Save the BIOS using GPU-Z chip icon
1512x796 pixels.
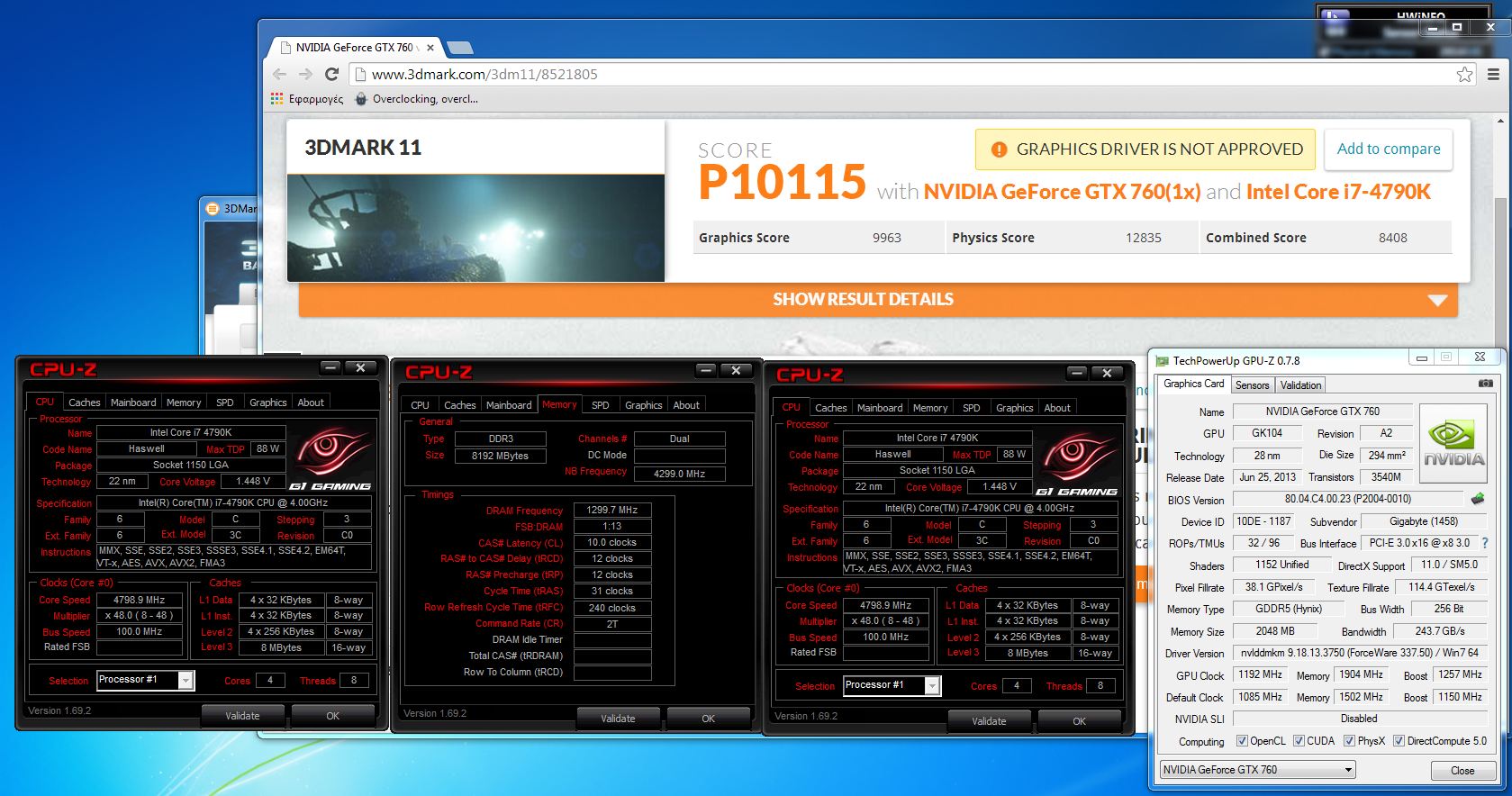(1477, 498)
